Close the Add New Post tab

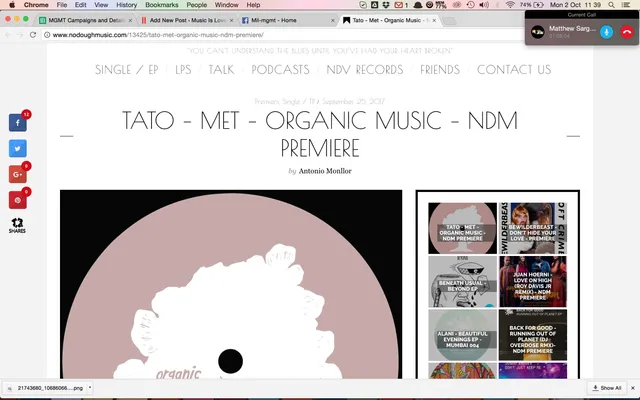coord(231,20)
